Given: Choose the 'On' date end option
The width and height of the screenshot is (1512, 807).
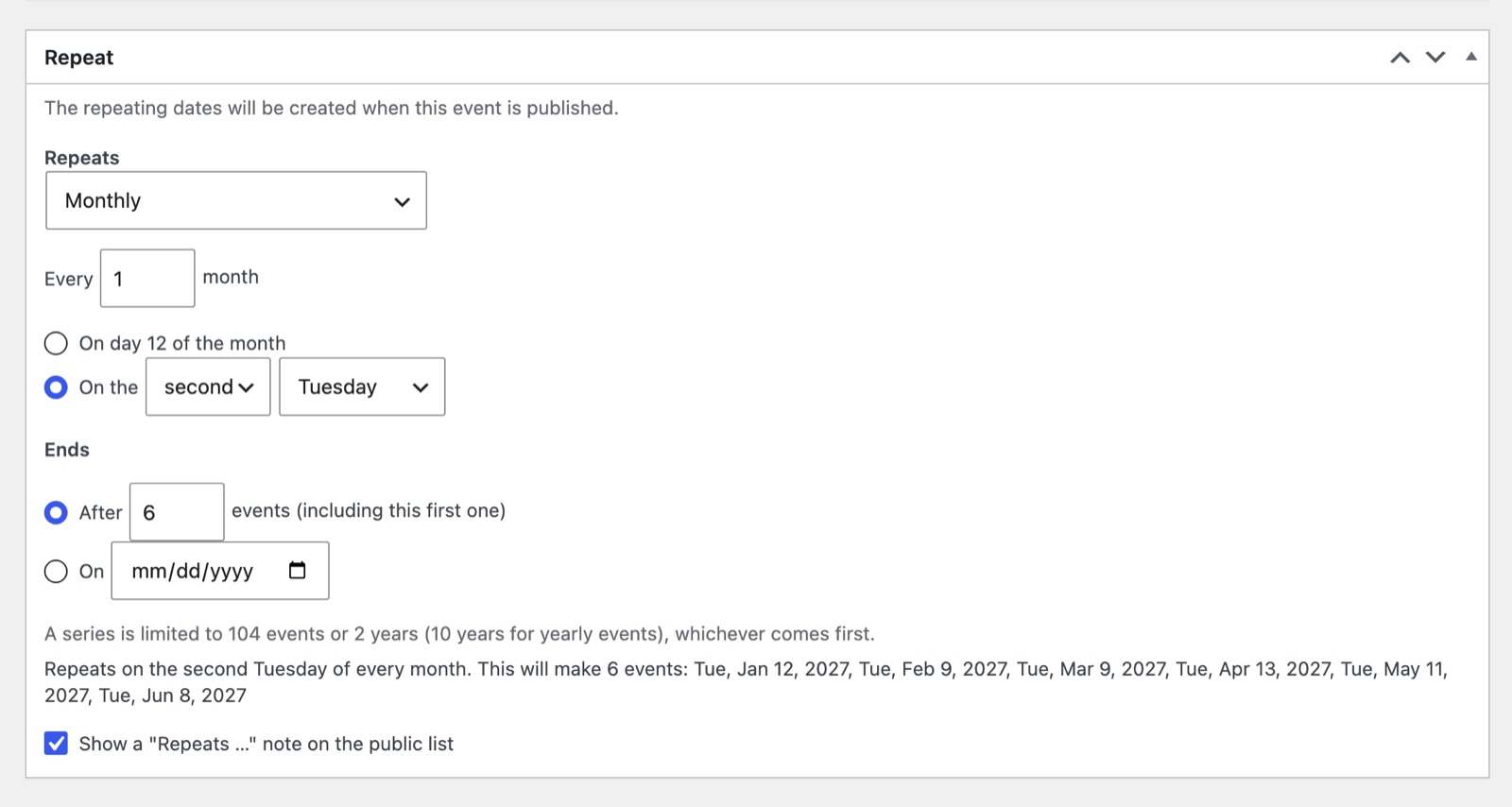Looking at the screenshot, I should pos(57,572).
